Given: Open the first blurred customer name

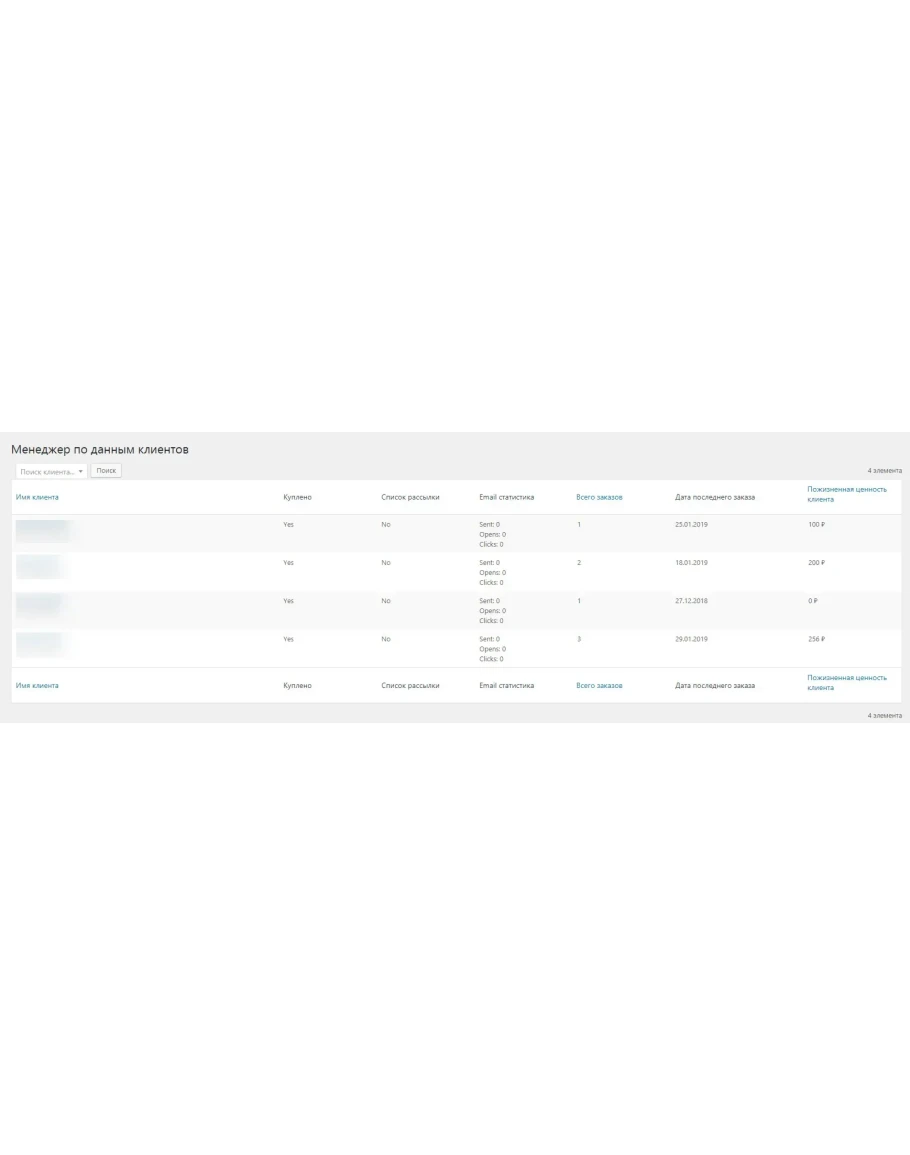Looking at the screenshot, I should 42,530.
